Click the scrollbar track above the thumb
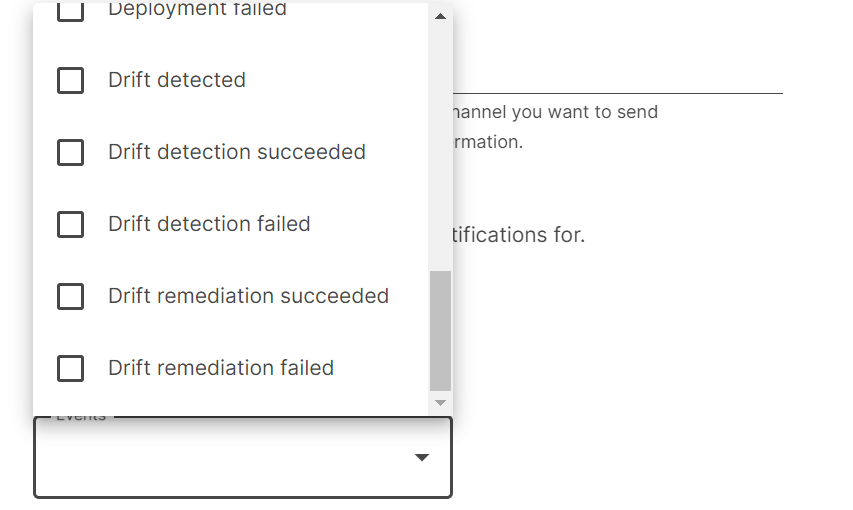The height and width of the screenshot is (510, 853). click(441, 150)
